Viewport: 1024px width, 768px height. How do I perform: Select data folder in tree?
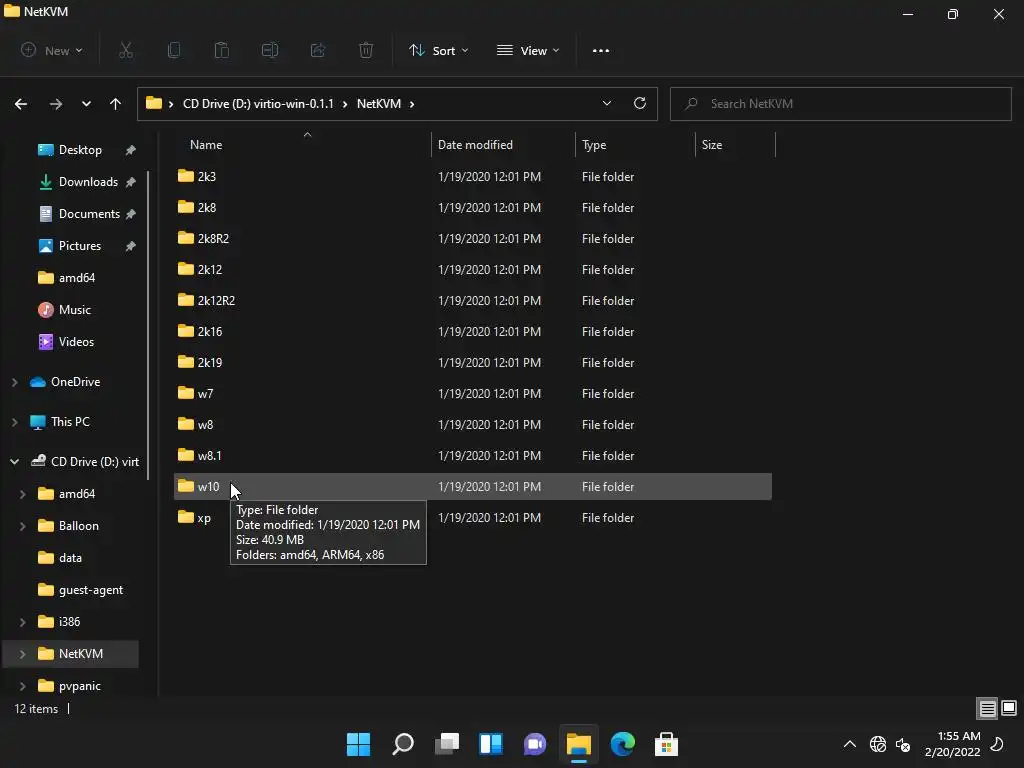click(x=70, y=558)
